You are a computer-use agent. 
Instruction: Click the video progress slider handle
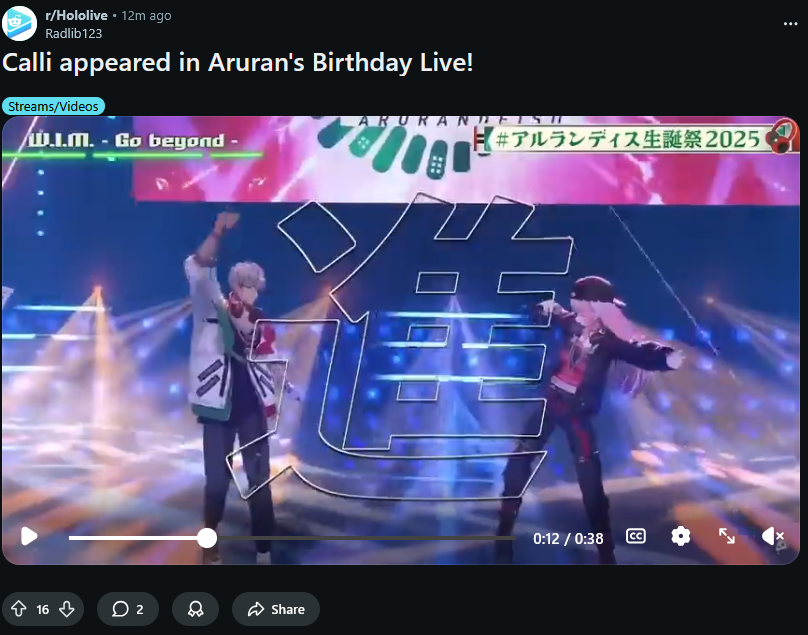click(x=207, y=538)
